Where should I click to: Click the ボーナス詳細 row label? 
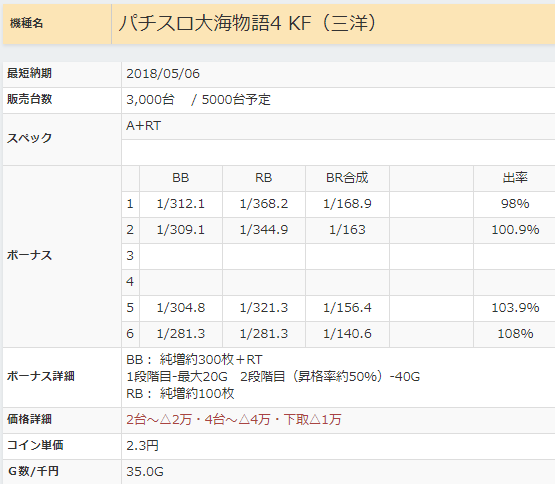[41, 376]
